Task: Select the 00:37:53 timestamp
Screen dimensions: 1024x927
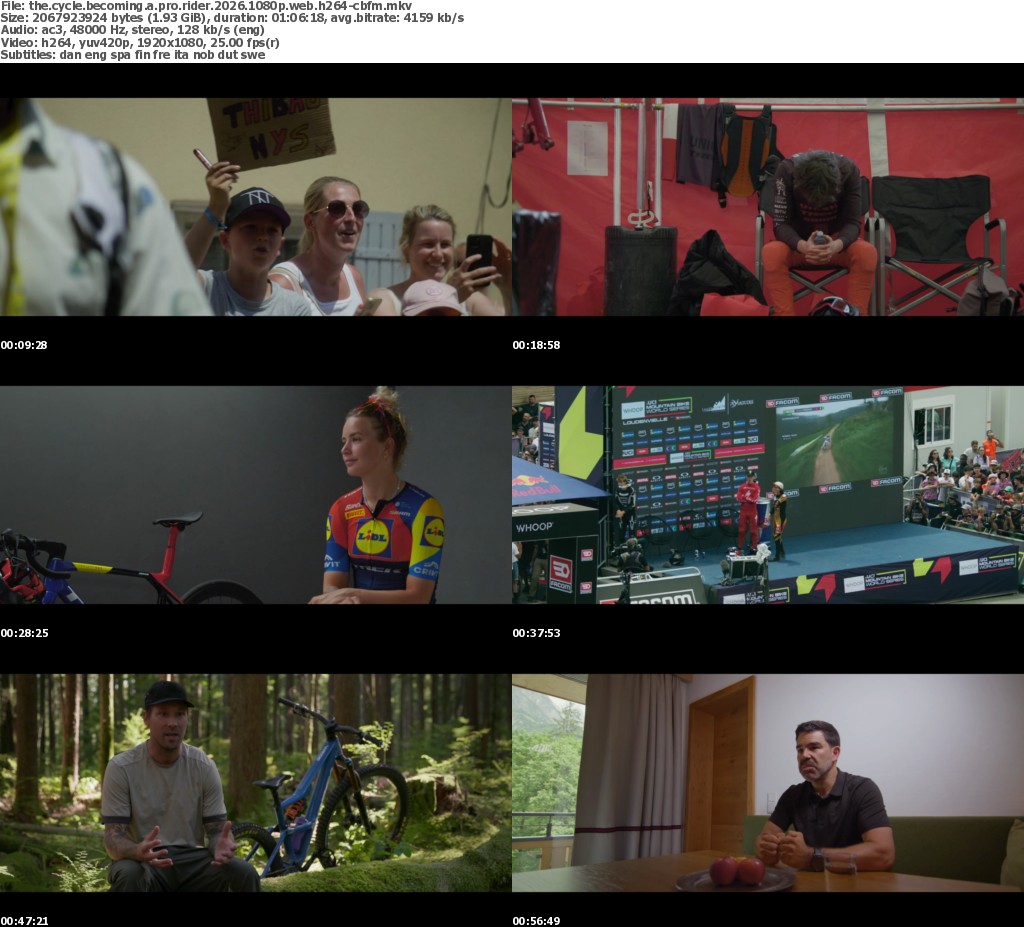Action: pyautogui.click(x=536, y=633)
